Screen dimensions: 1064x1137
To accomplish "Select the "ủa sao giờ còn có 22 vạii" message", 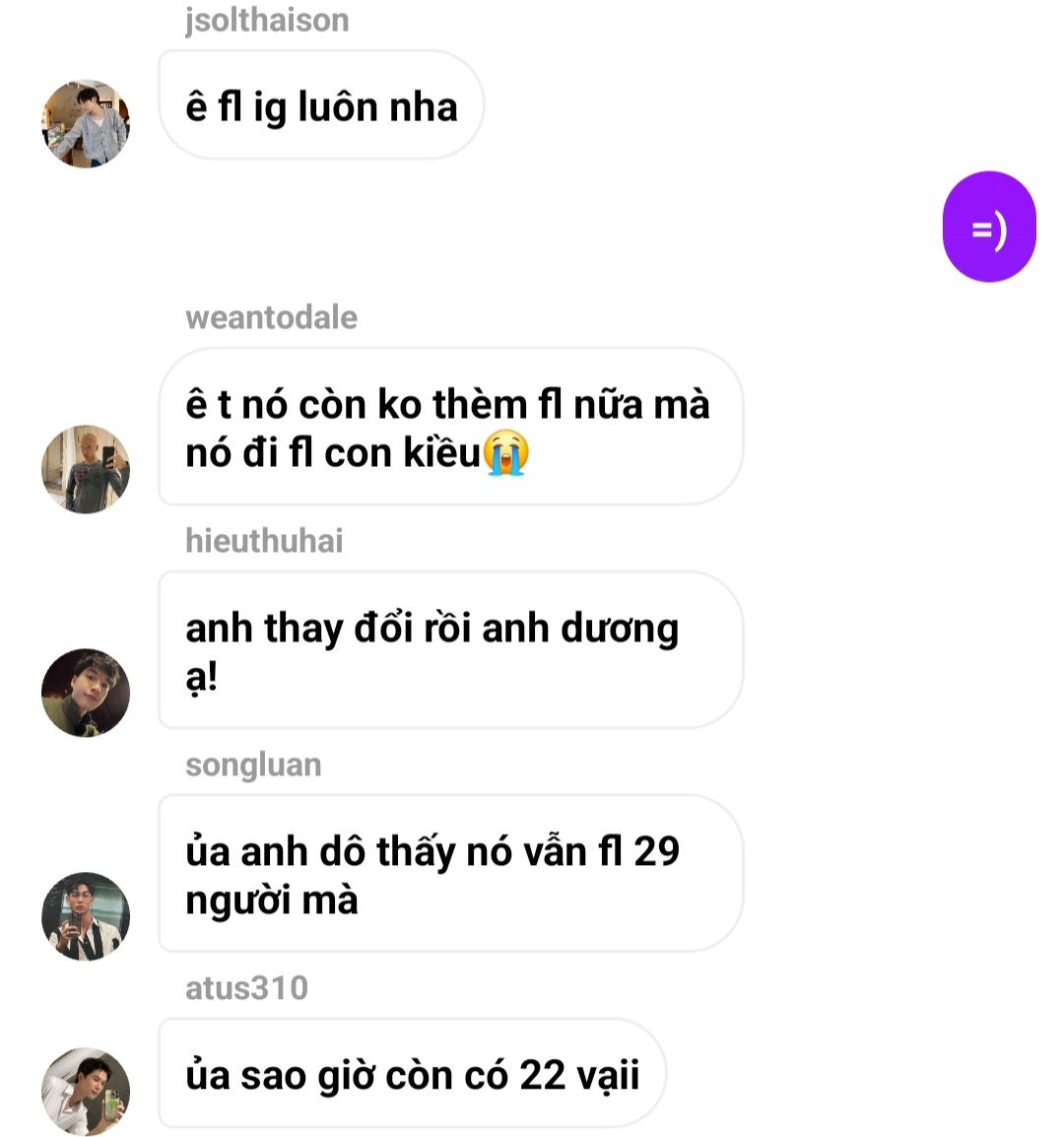I will pos(412,1073).
